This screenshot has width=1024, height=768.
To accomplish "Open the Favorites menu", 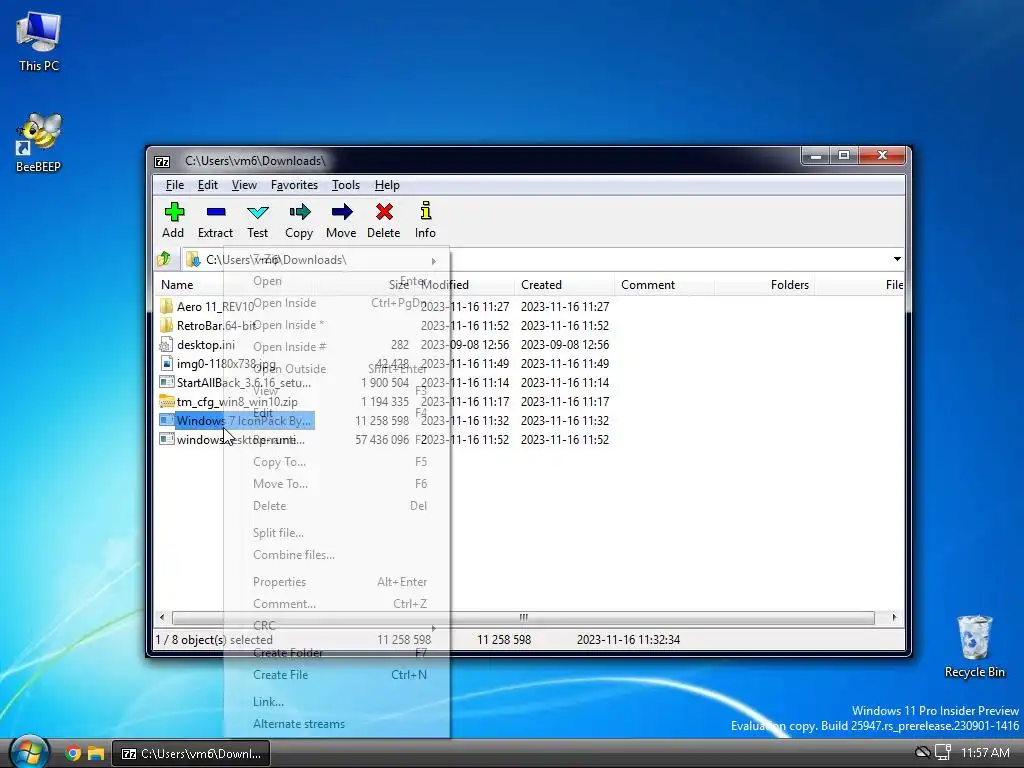I will pyautogui.click(x=294, y=185).
